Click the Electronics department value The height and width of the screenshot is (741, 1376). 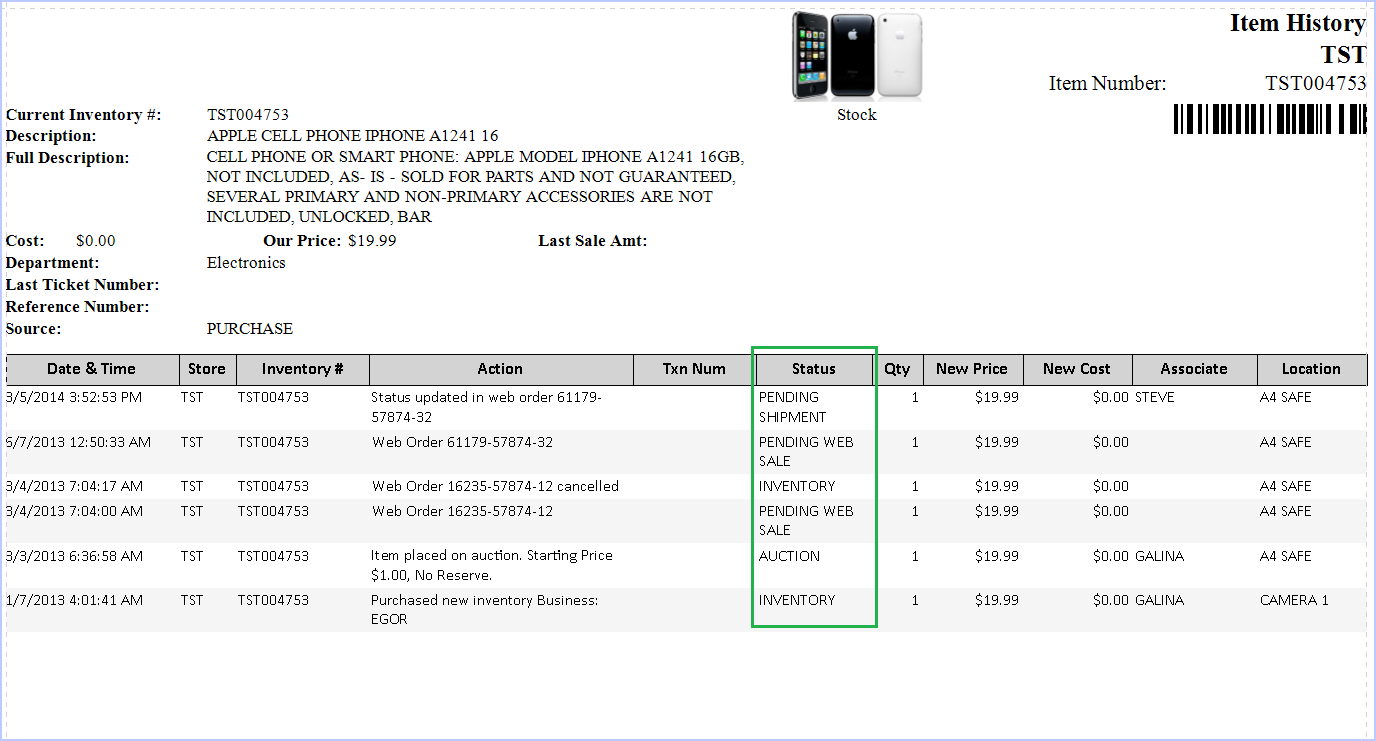tap(246, 263)
